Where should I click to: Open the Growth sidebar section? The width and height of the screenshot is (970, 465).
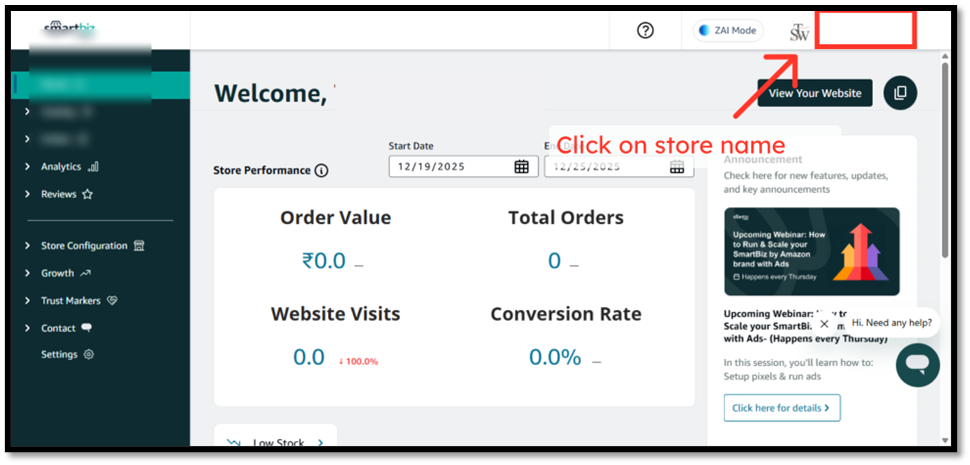[58, 273]
